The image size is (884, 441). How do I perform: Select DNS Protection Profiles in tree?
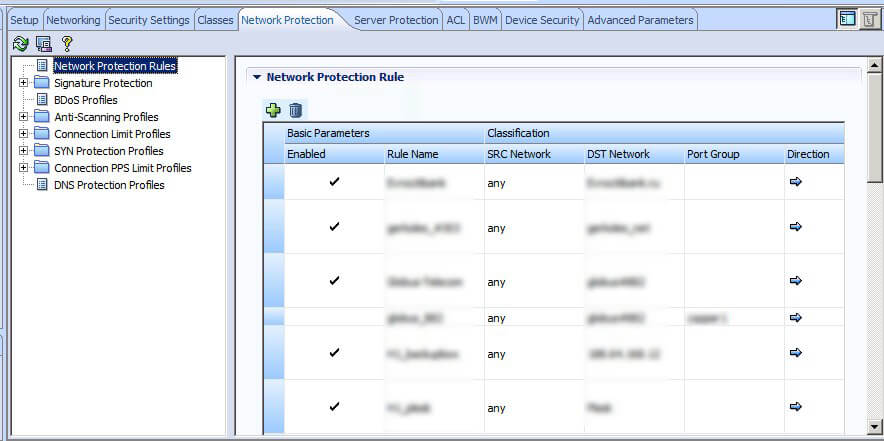coord(109,185)
